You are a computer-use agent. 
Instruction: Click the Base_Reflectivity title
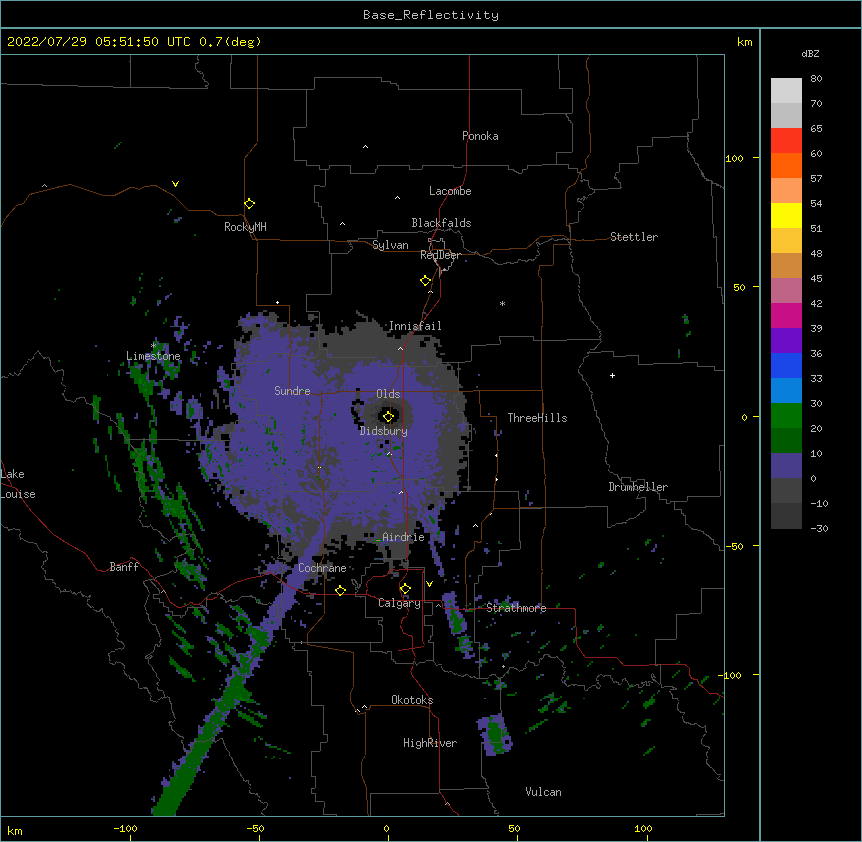tap(431, 15)
